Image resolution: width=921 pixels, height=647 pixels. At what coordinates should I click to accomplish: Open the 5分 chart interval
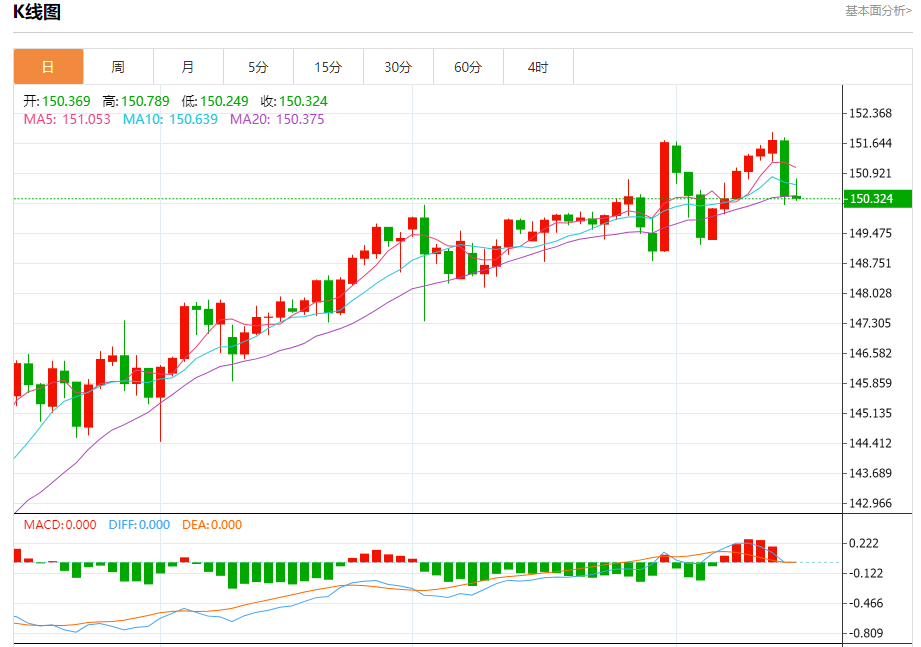tap(258, 67)
